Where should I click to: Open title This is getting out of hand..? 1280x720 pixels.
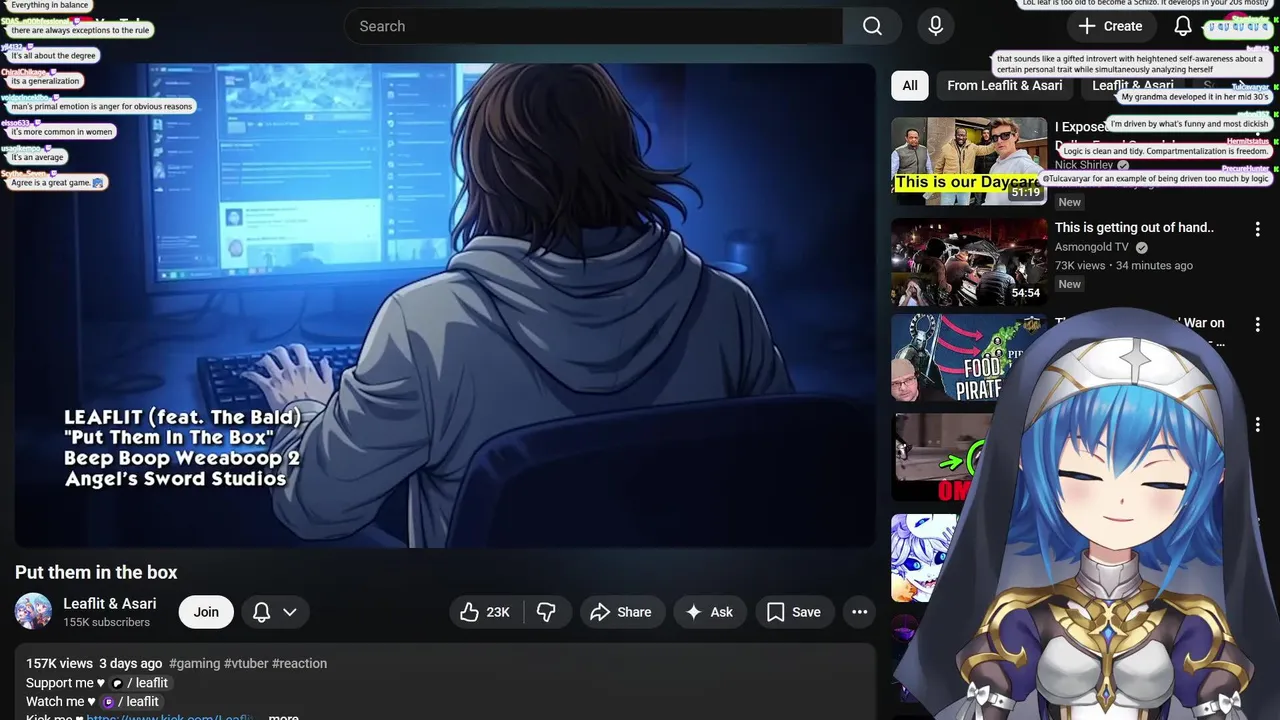(1134, 227)
